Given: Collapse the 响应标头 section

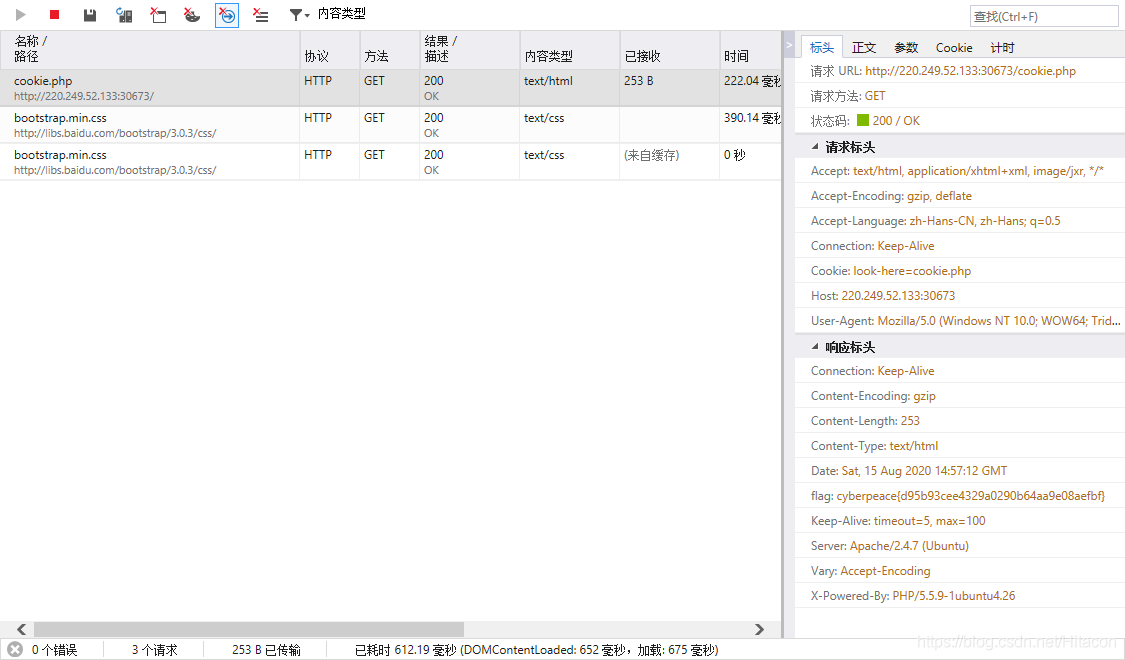Looking at the screenshot, I should click(x=815, y=346).
